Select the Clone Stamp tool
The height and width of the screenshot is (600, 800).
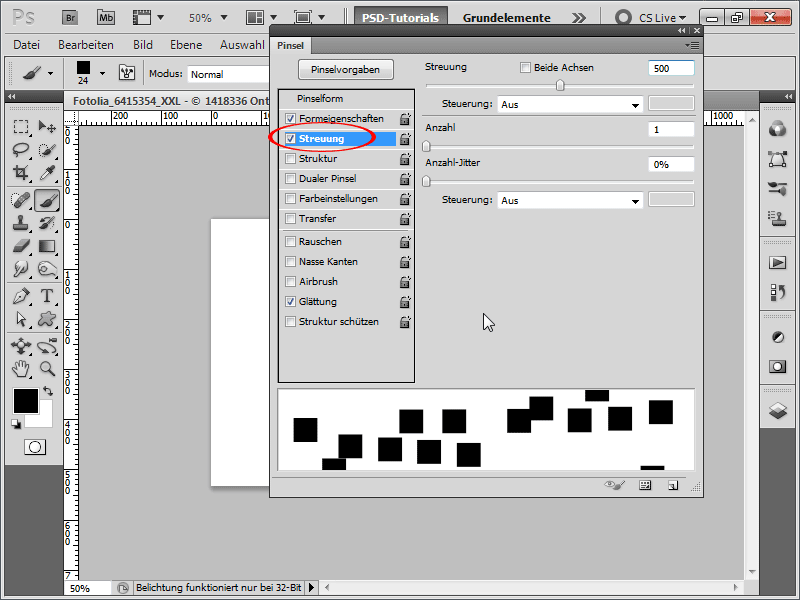coord(21,223)
